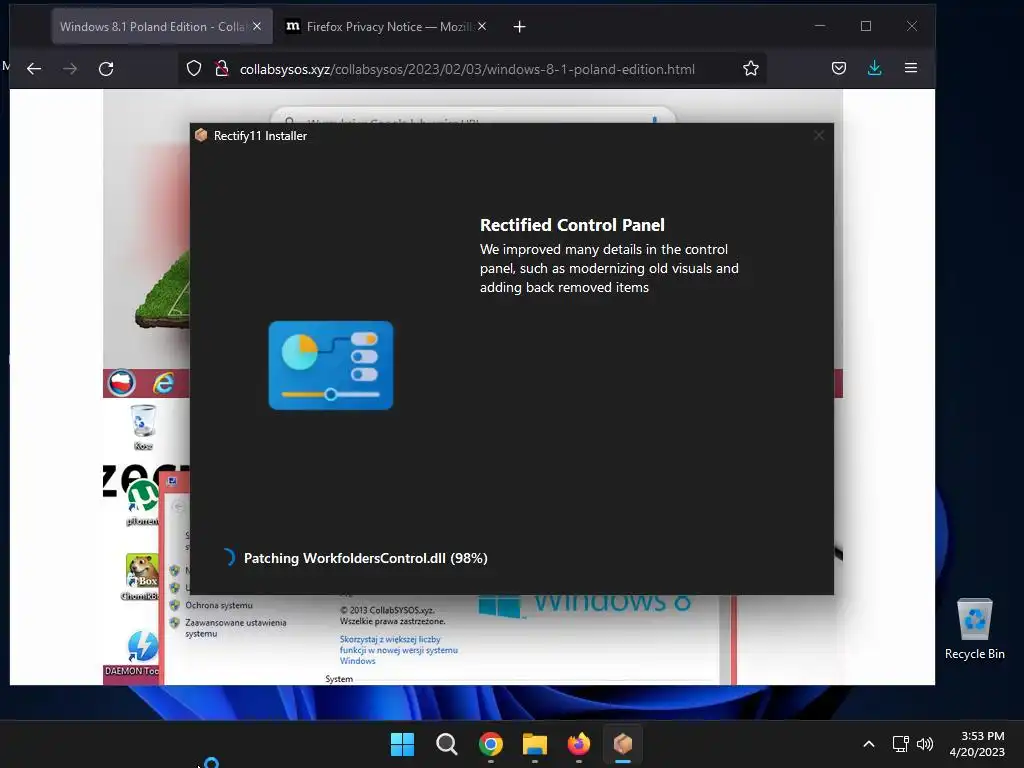The image size is (1024, 768).
Task: Open Firefox downloads panel
Action: pyautogui.click(x=874, y=68)
